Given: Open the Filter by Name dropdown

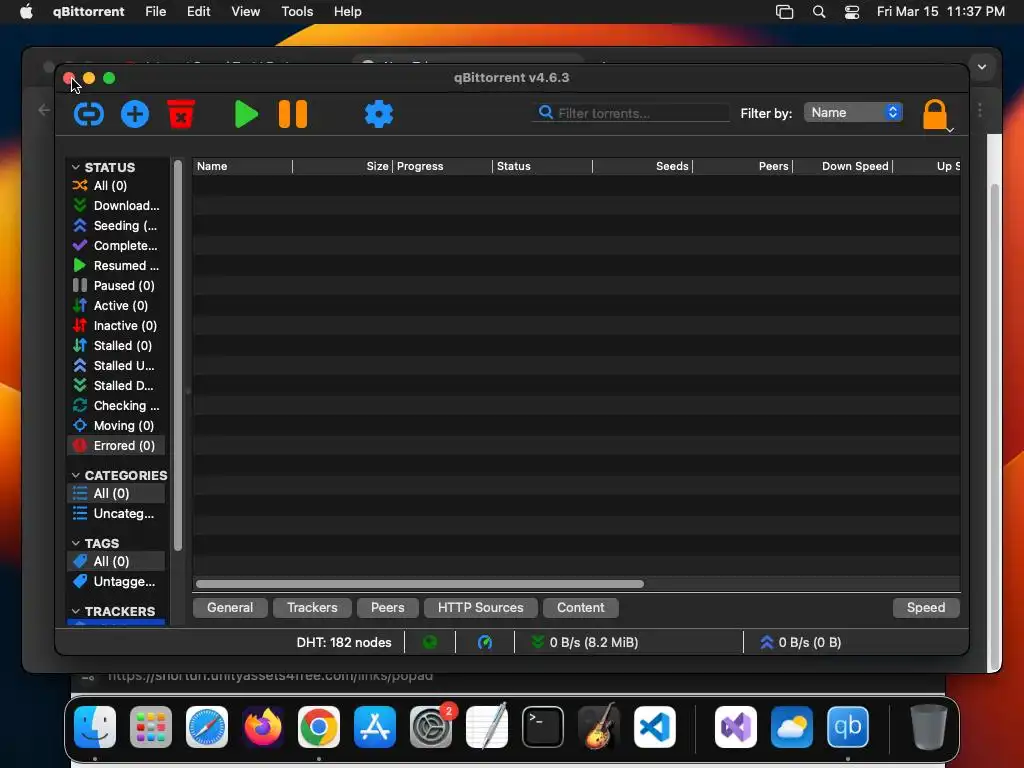Looking at the screenshot, I should [854, 112].
